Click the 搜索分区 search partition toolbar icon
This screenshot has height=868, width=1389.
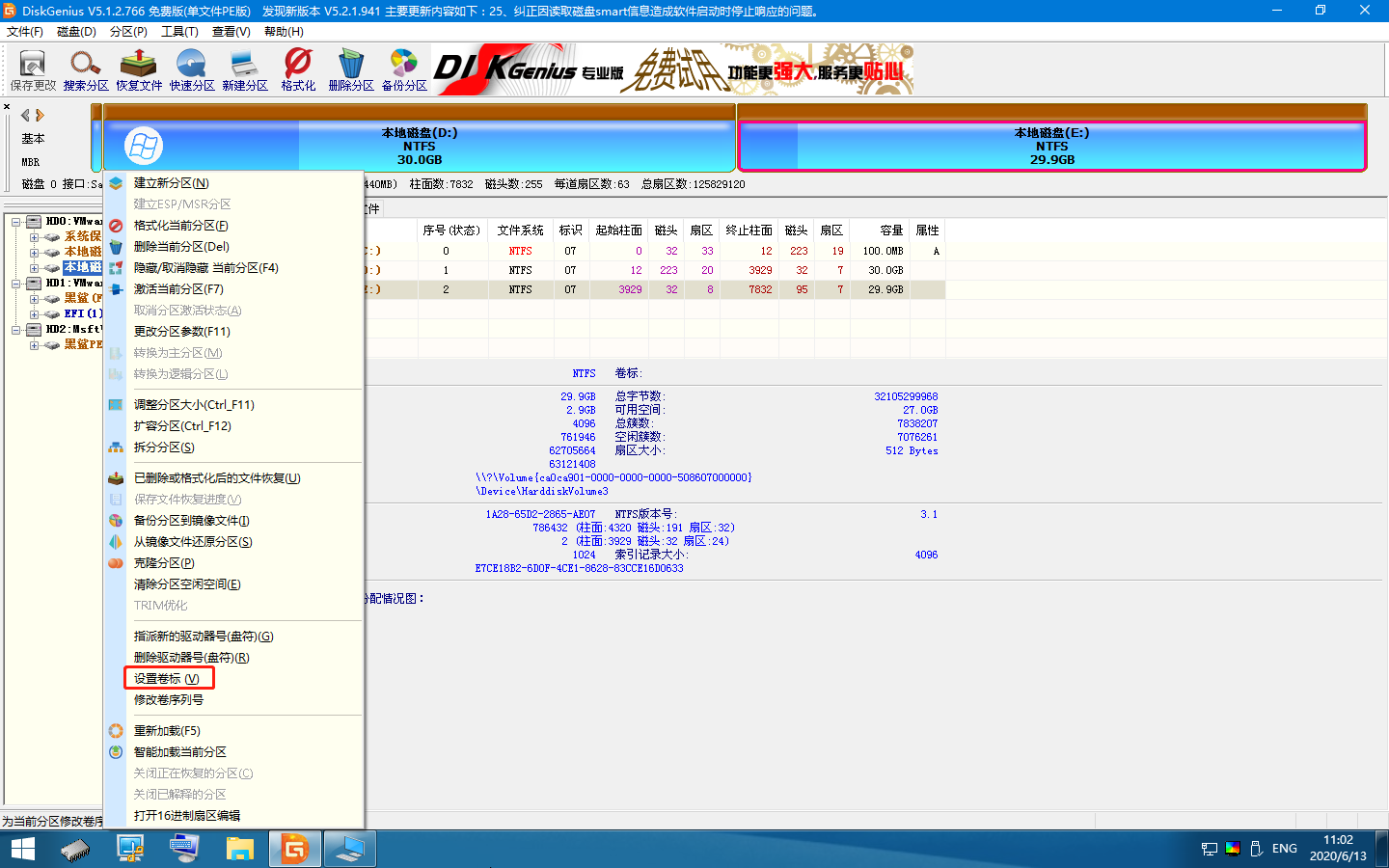click(x=85, y=69)
